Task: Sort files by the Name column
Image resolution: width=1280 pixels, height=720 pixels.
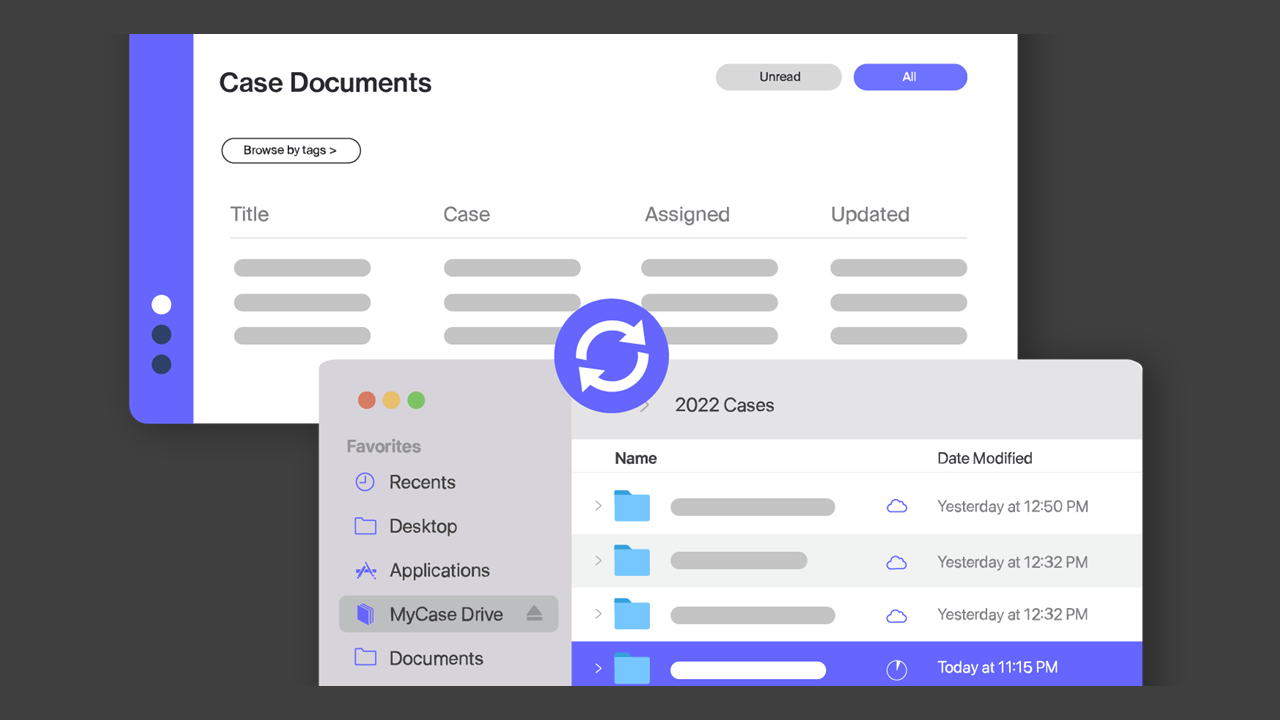Action: [x=636, y=458]
